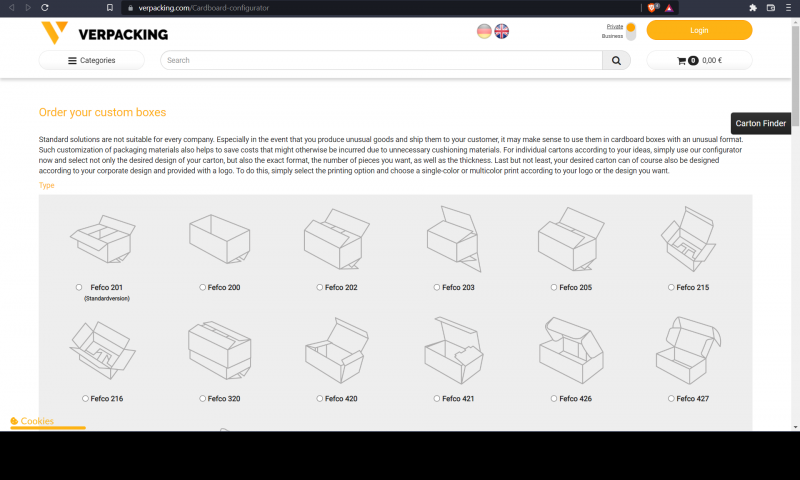Click the Login button
This screenshot has width=800, height=480.
click(699, 30)
